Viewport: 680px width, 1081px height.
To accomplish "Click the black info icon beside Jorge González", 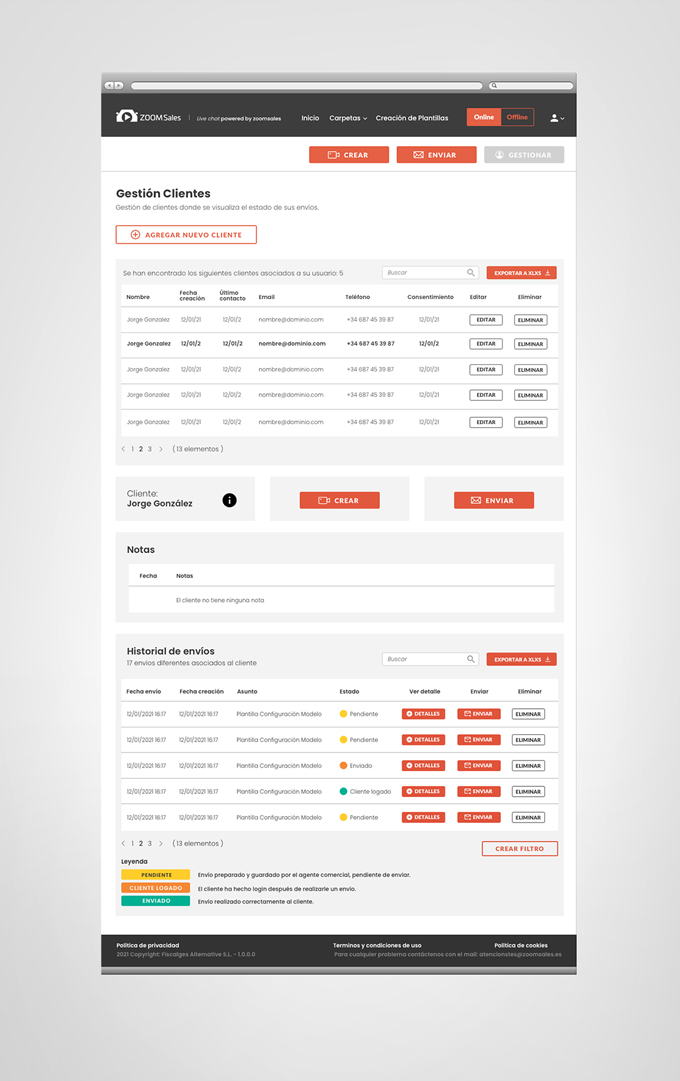I will point(229,500).
